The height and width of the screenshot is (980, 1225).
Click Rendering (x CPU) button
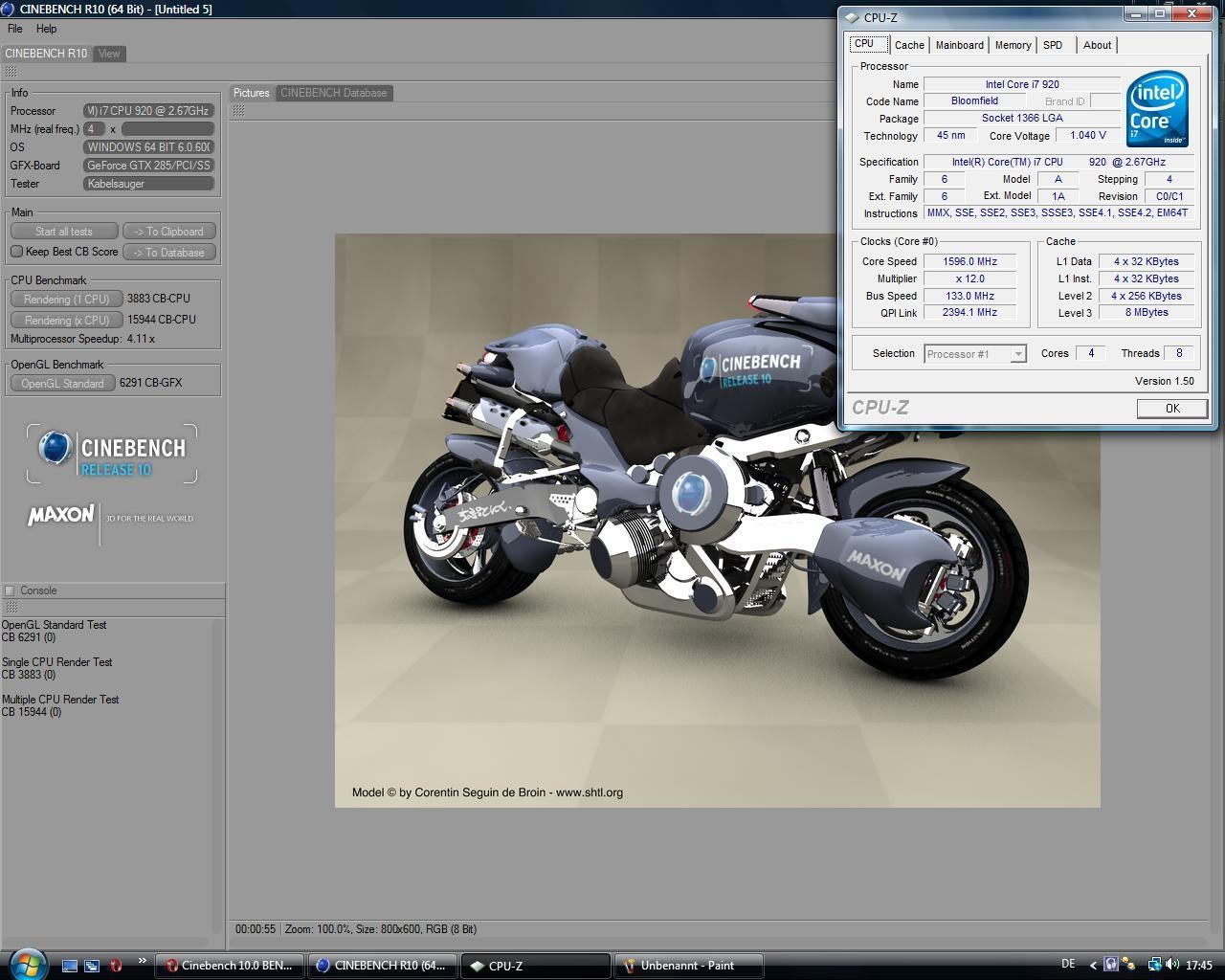click(67, 321)
